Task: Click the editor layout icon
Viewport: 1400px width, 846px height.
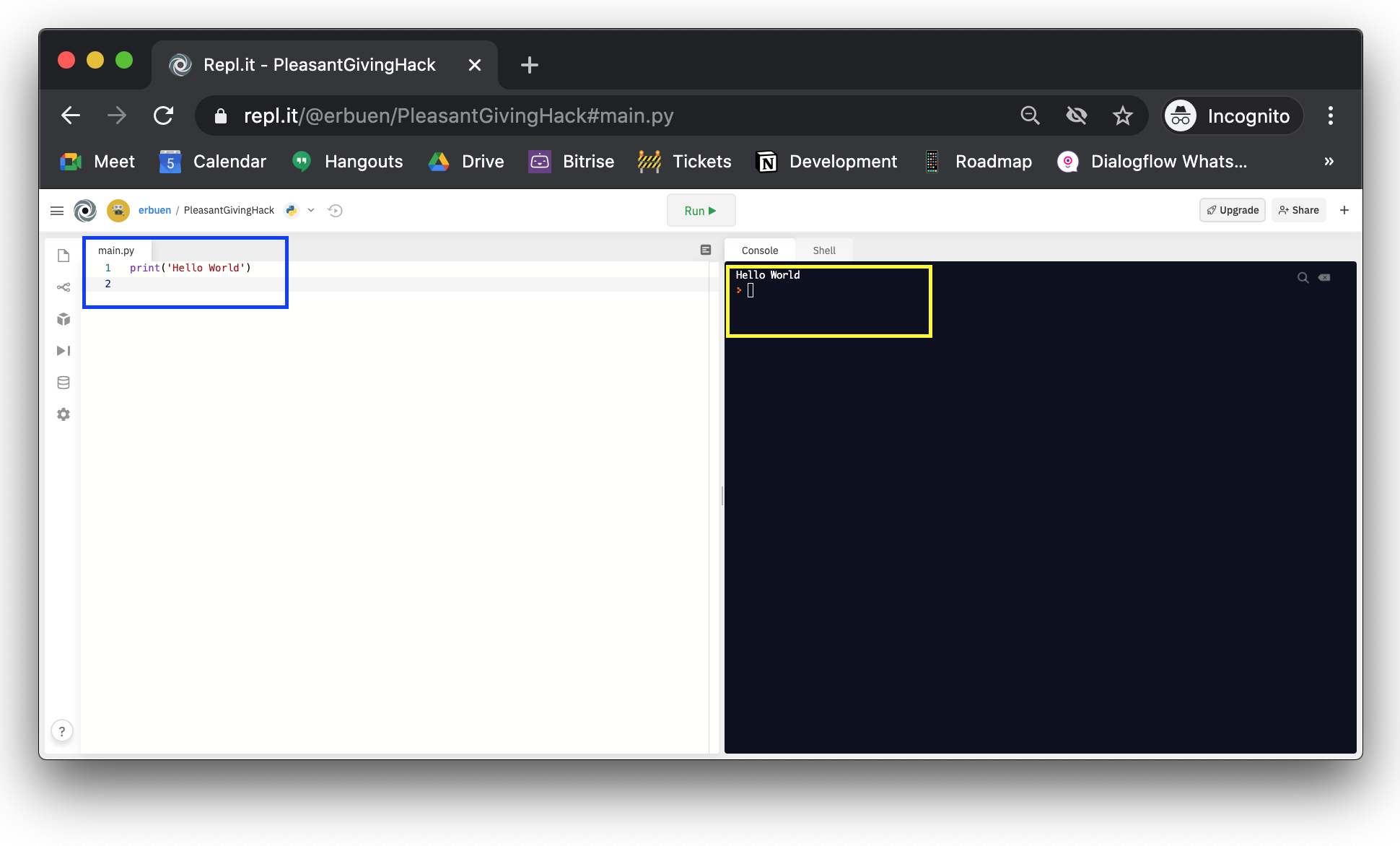Action: coord(706,250)
